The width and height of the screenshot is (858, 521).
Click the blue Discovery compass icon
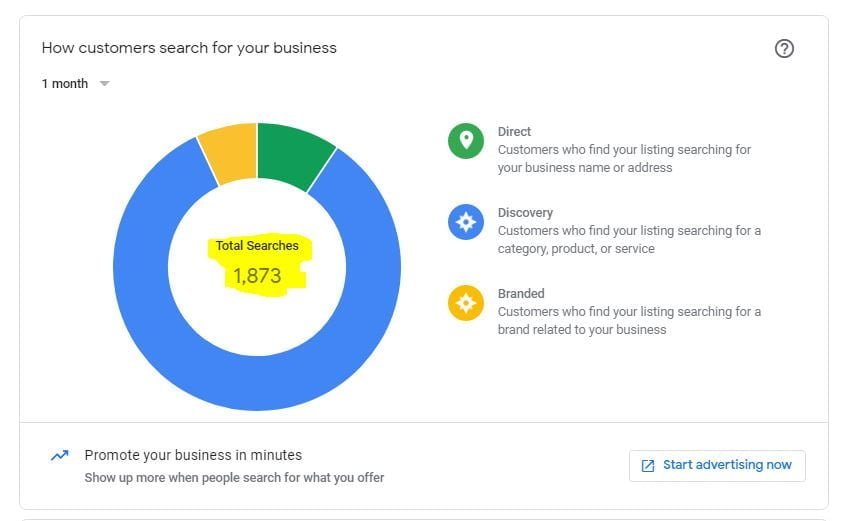pyautogui.click(x=465, y=222)
